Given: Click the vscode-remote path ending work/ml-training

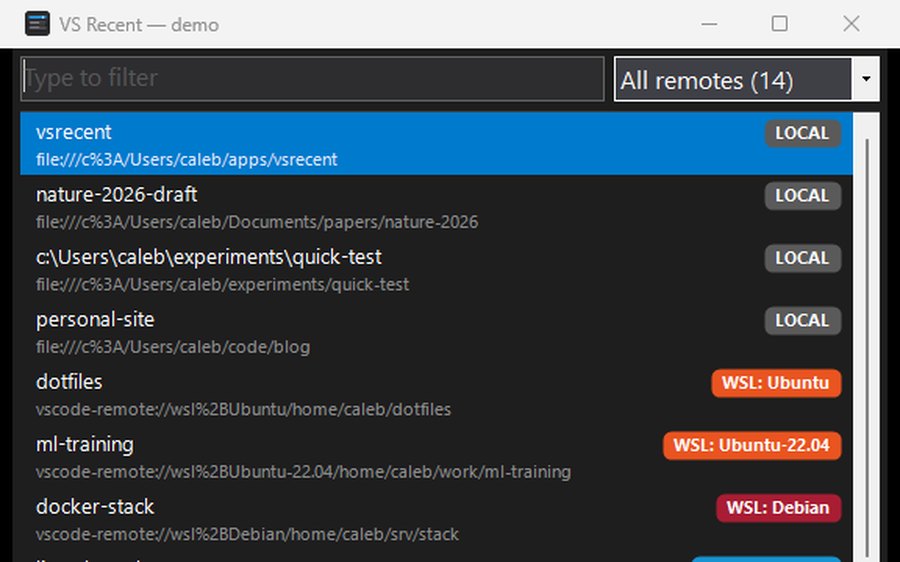Looking at the screenshot, I should click(x=303, y=472).
